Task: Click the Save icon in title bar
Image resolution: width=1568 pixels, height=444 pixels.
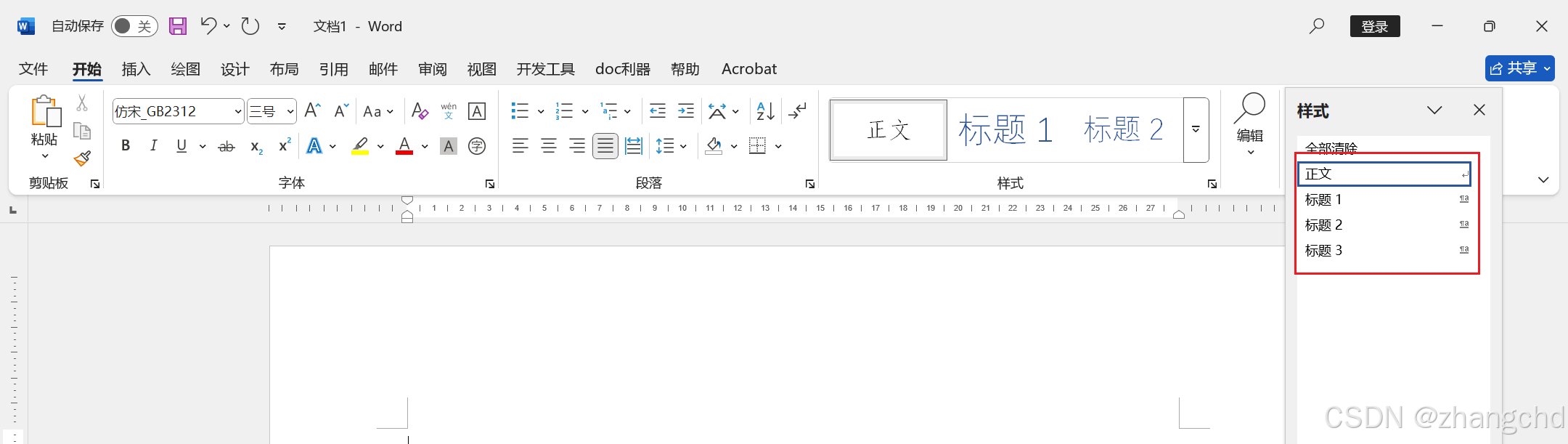Action: tap(178, 26)
